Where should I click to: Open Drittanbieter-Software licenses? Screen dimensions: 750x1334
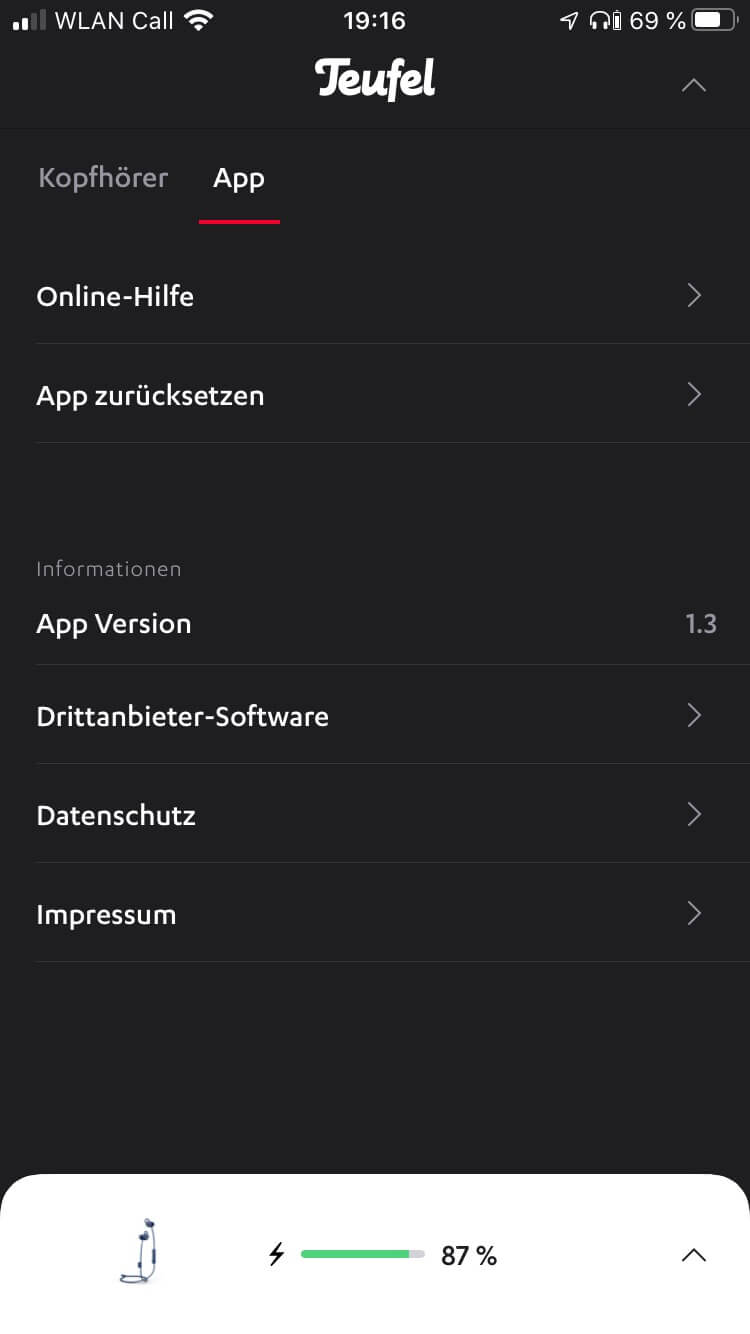(x=182, y=716)
